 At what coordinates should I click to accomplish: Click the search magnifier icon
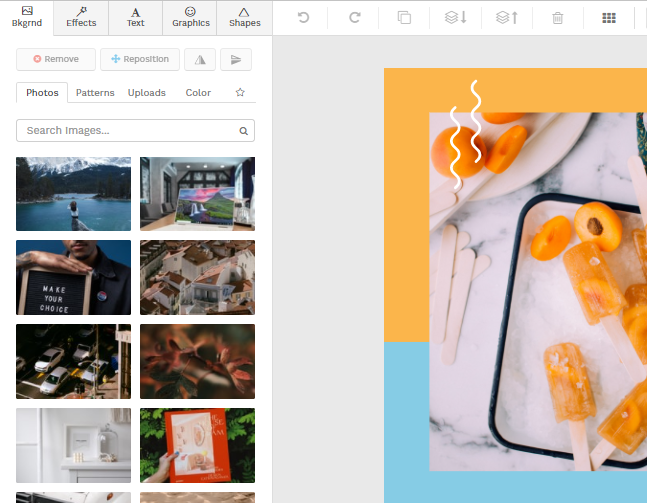(x=243, y=131)
